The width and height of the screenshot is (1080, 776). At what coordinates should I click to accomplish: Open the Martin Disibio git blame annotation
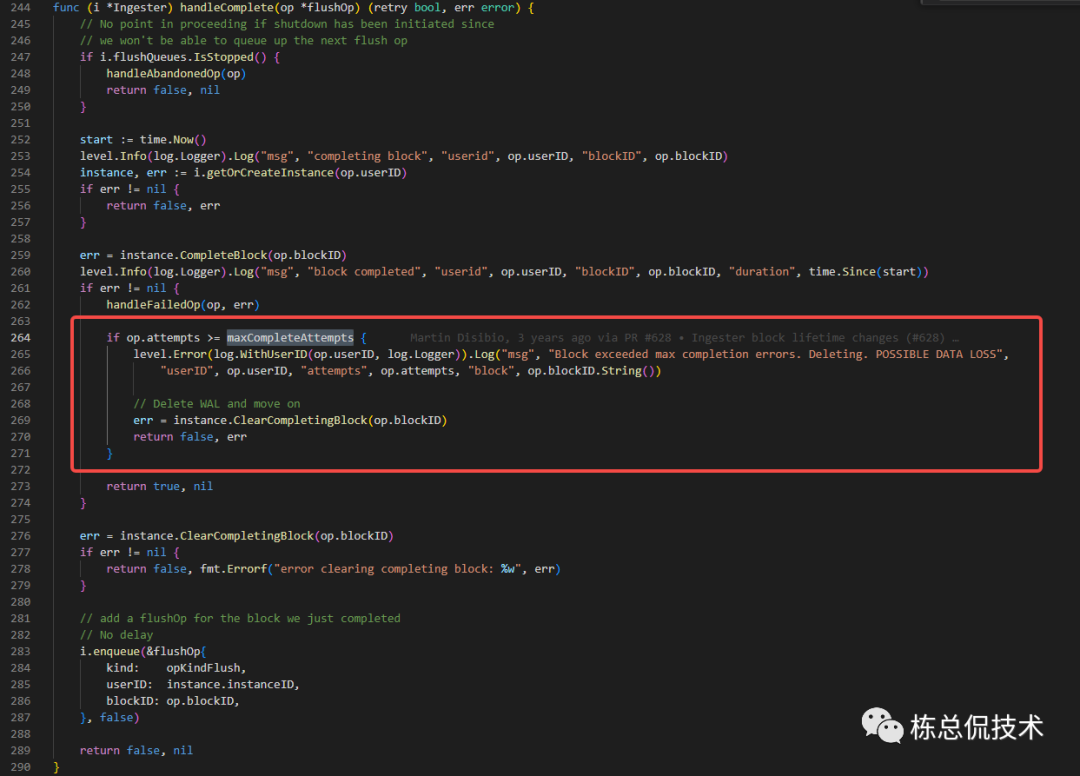684,338
